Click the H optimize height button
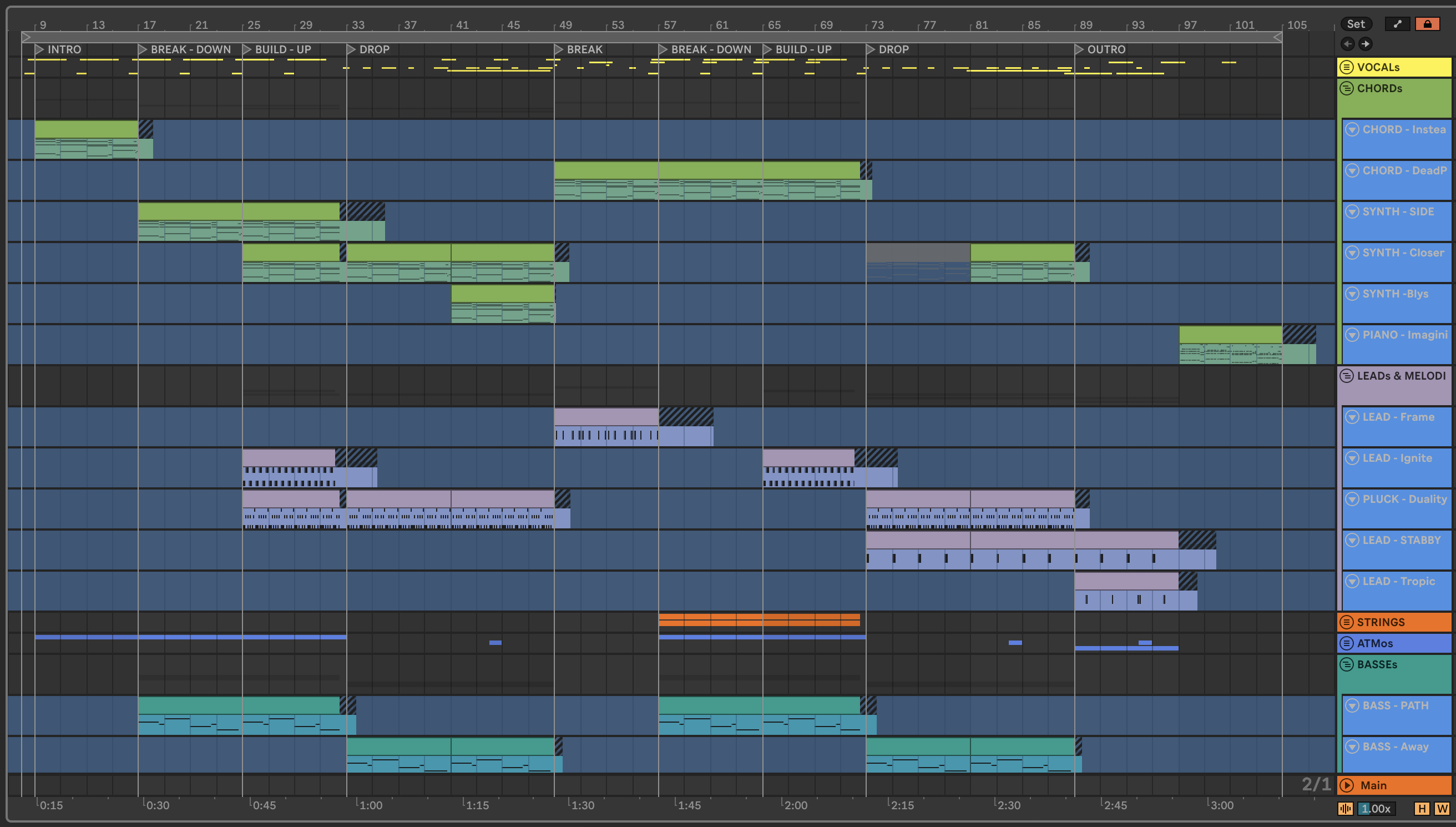This screenshot has width=1456, height=827. (1422, 809)
